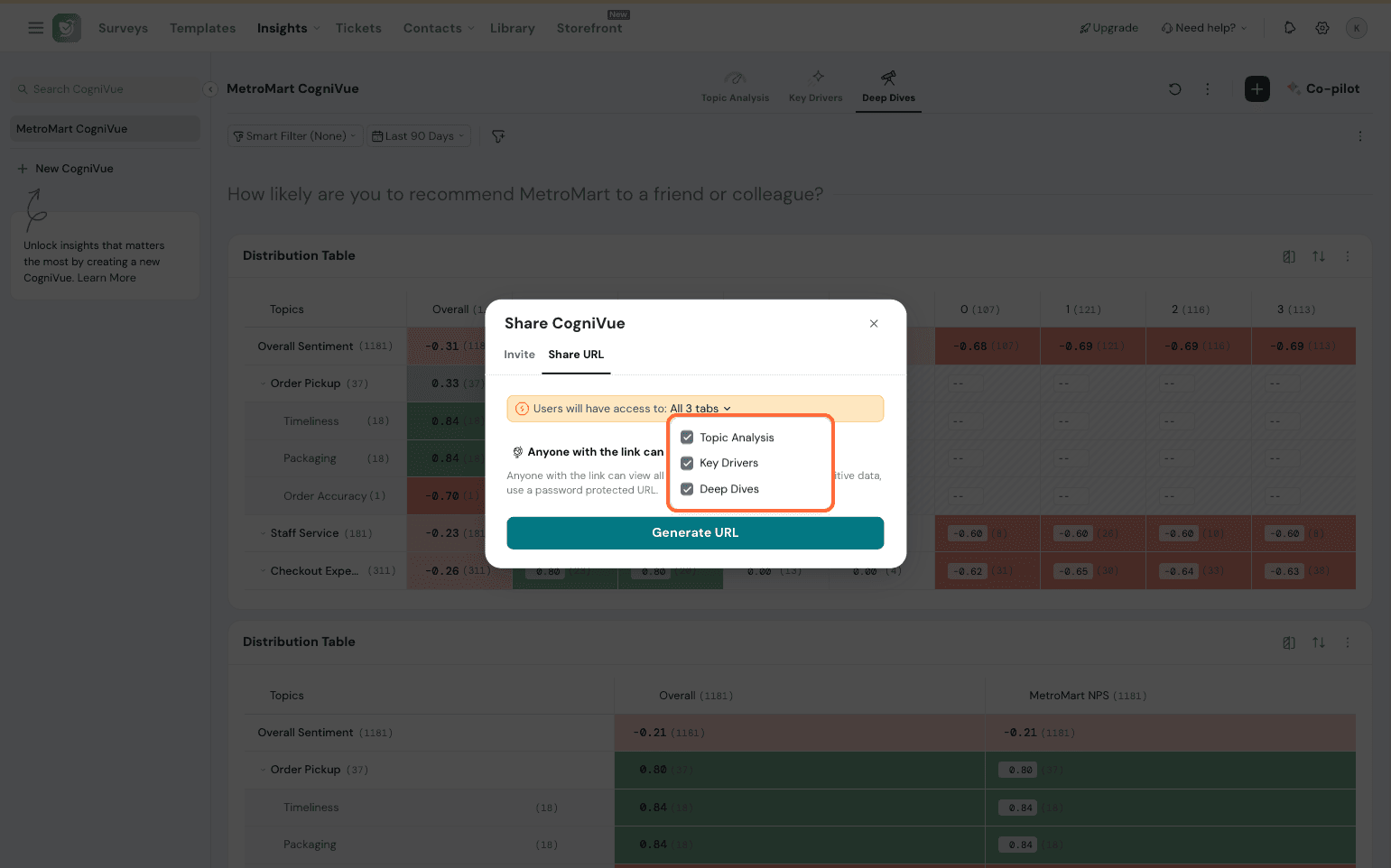Screen dimensions: 1391x868
Task: Click the black plus add button
Action: point(1257,88)
